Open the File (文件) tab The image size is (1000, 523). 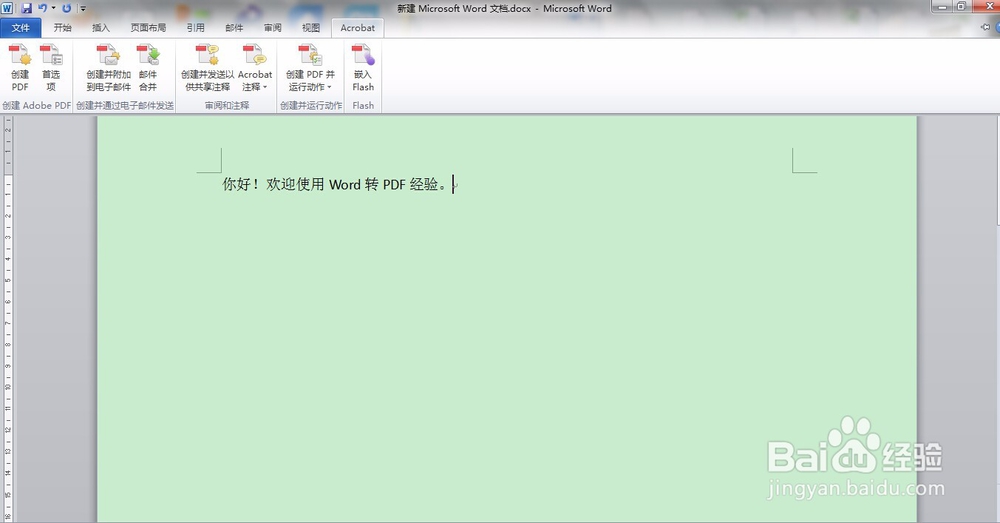(x=20, y=27)
